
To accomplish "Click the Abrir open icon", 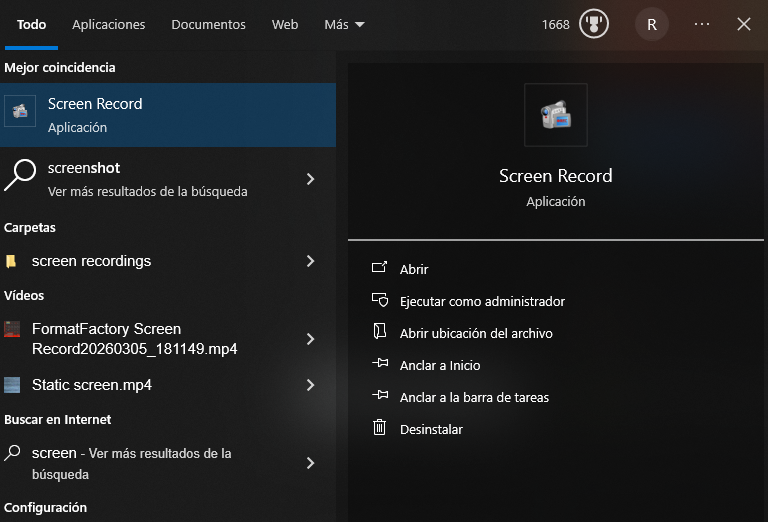I will [x=380, y=267].
